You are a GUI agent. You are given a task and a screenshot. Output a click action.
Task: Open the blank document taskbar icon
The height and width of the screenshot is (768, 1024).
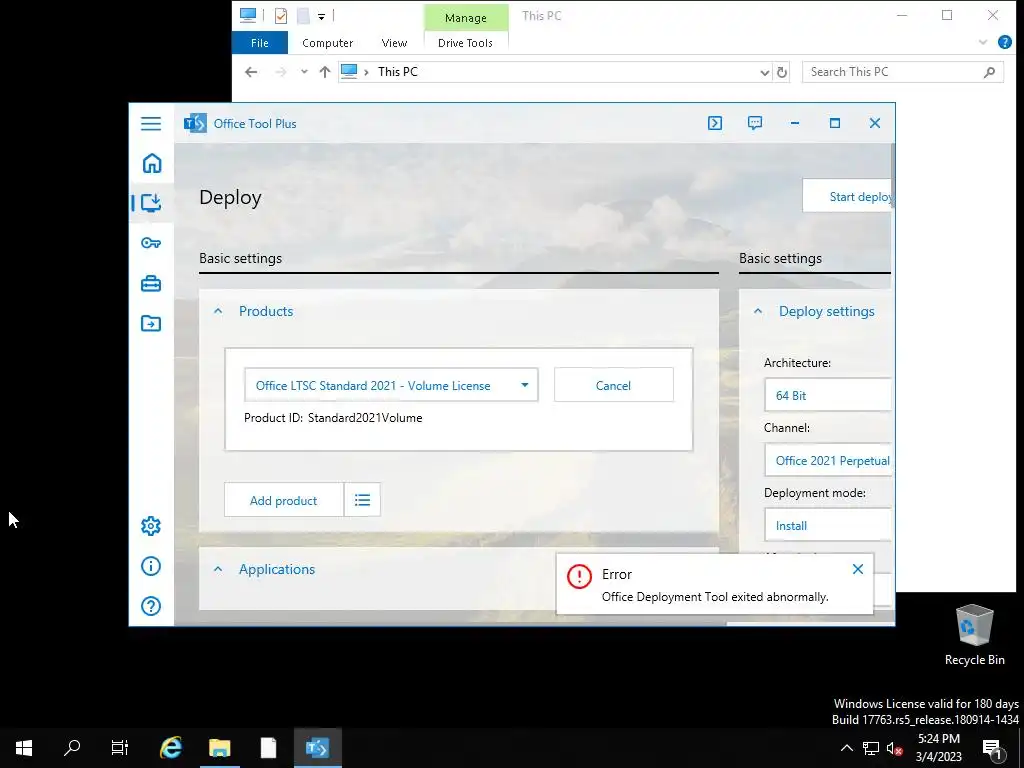click(268, 748)
